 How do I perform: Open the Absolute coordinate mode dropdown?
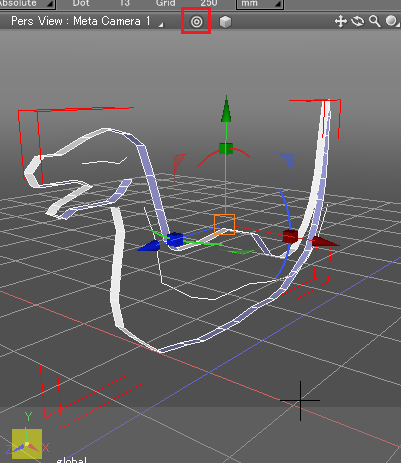pos(27,4)
